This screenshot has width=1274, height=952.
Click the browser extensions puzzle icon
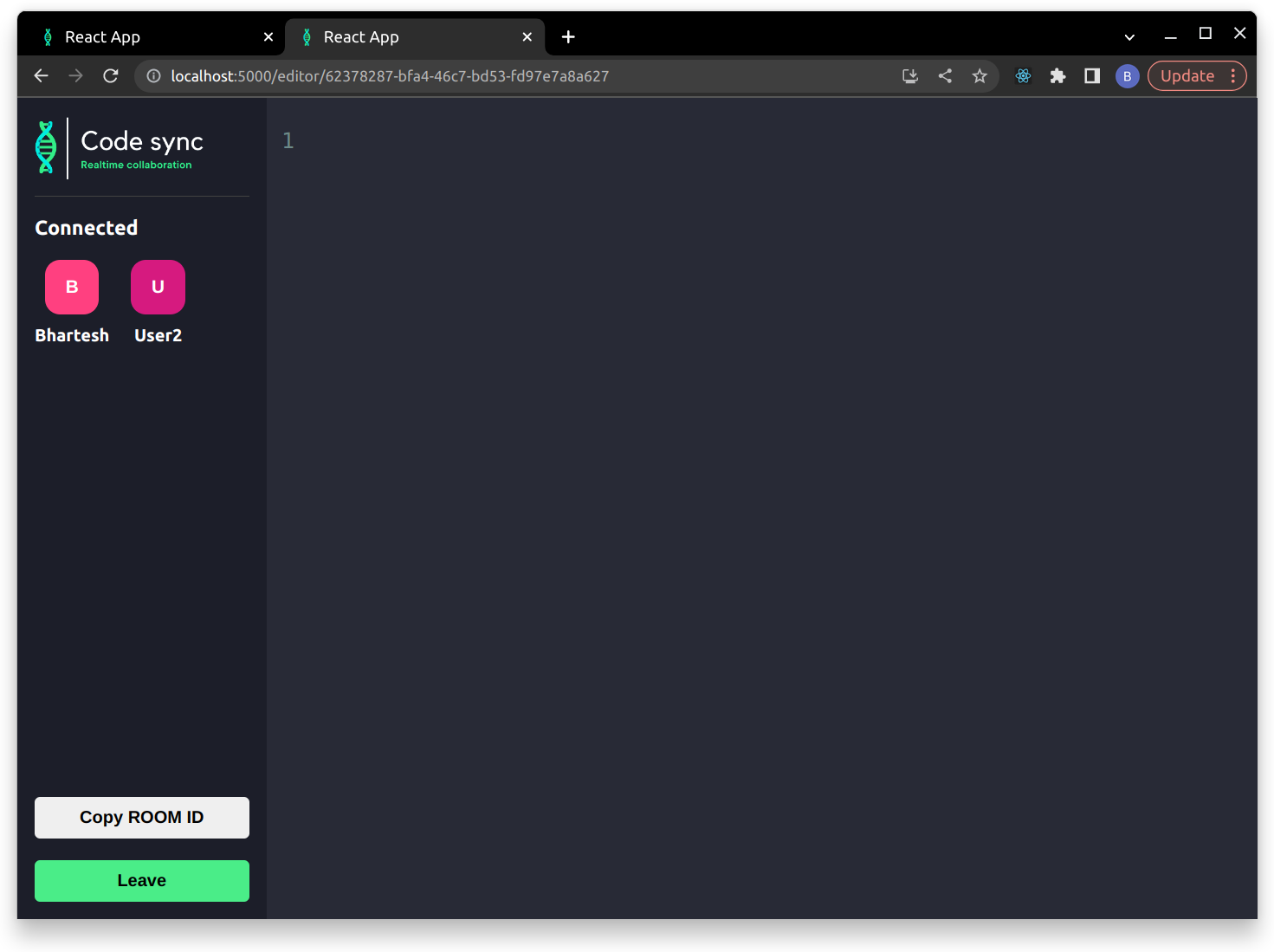click(1057, 75)
